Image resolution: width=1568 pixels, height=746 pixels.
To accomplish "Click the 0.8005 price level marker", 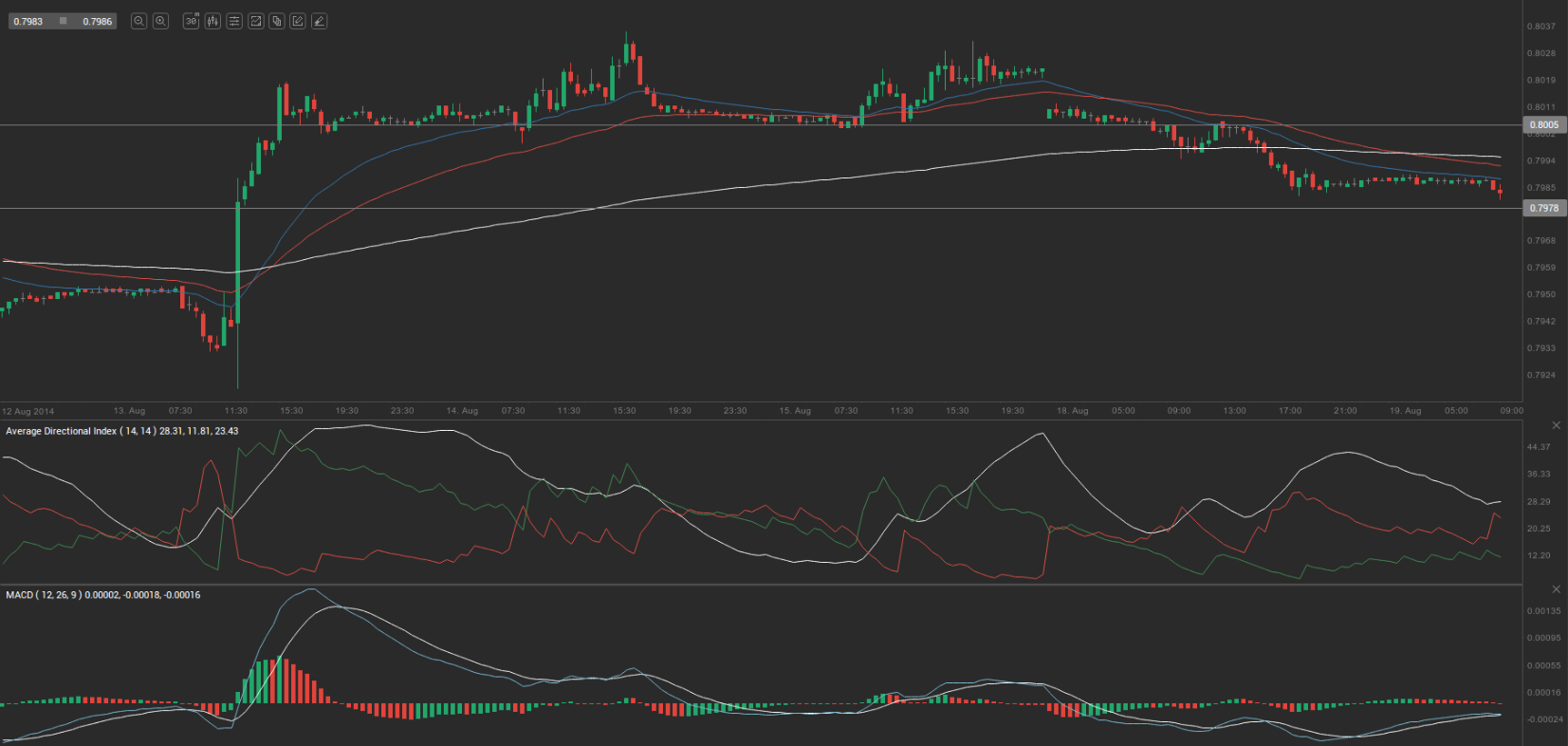I will pos(1543,124).
